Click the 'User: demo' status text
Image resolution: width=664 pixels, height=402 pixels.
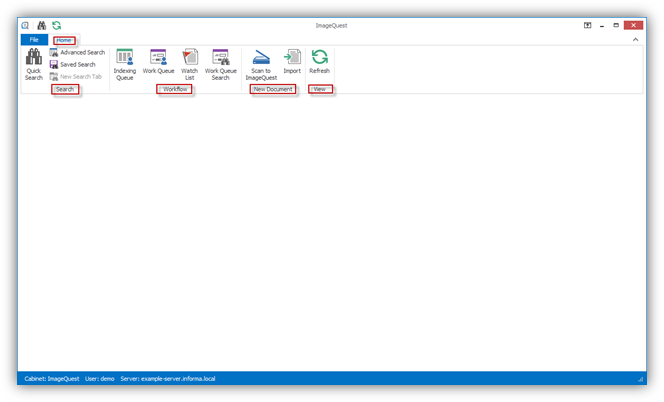[100, 379]
